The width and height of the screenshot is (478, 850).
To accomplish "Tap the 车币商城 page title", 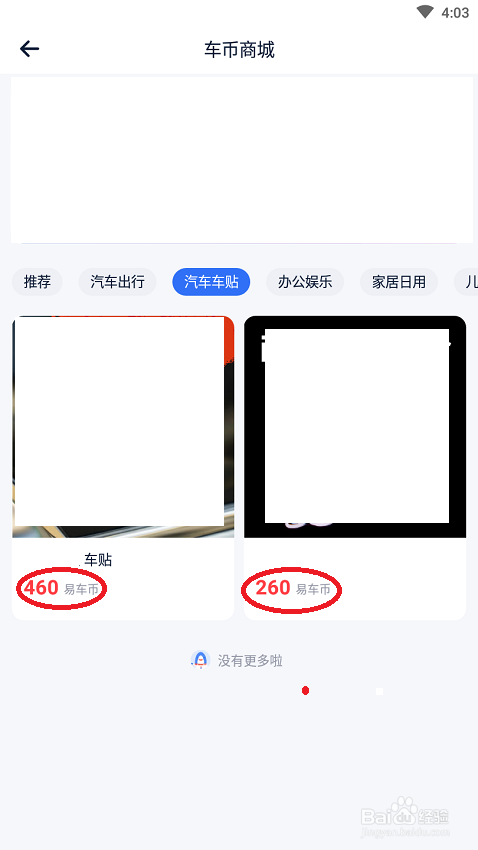I will click(x=240, y=50).
